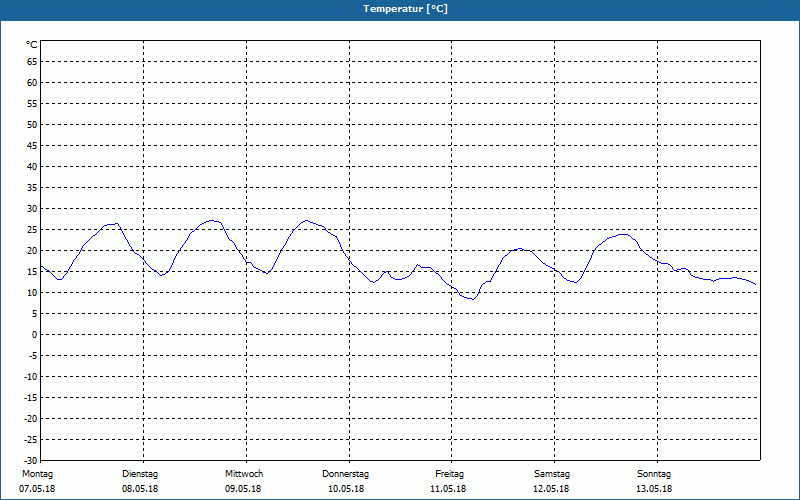Click the Mittwoch day label
The image size is (800, 500).
point(244,474)
